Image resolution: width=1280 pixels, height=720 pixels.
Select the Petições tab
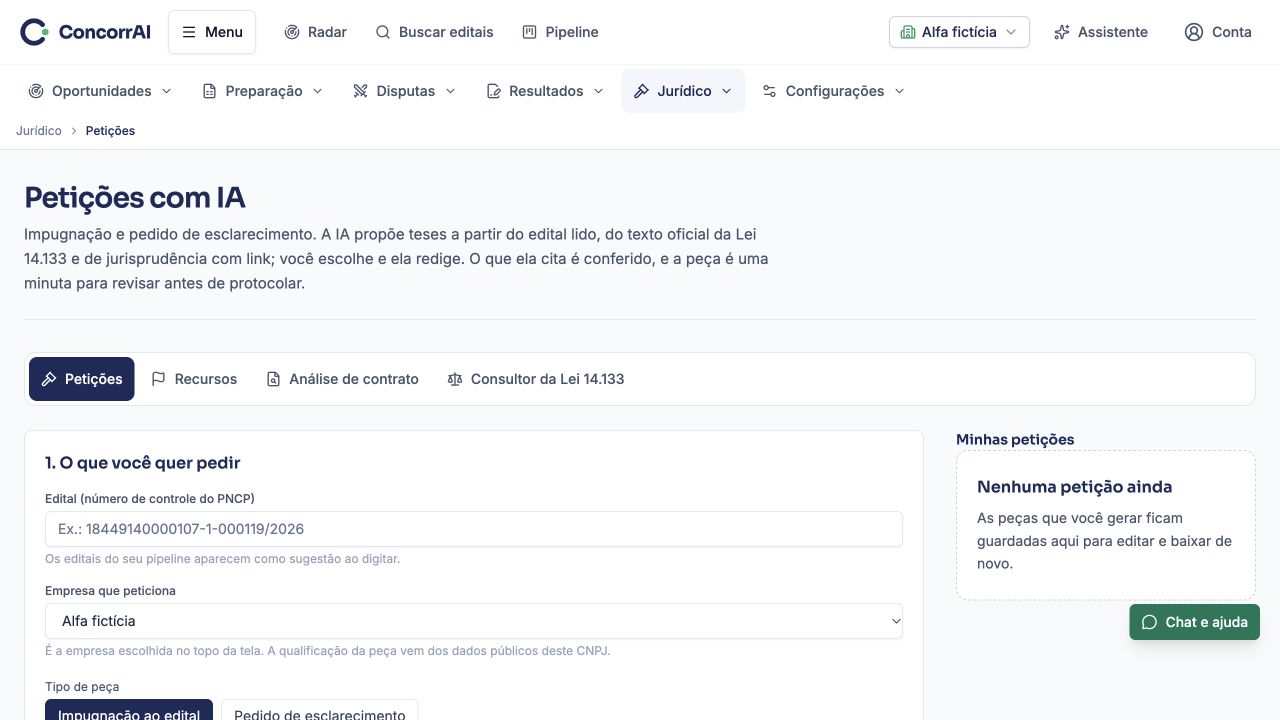pos(81,379)
